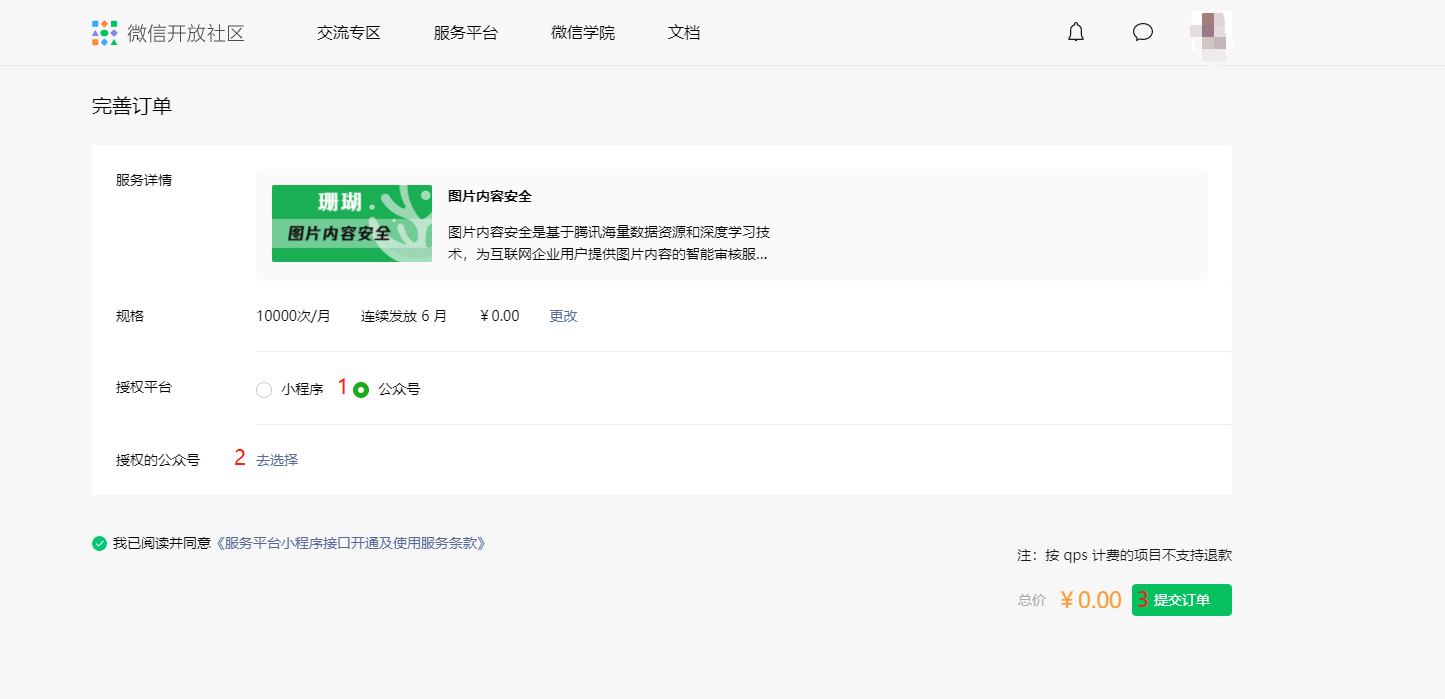Click the service description paragraph text
The image size is (1445, 699).
coord(609,243)
